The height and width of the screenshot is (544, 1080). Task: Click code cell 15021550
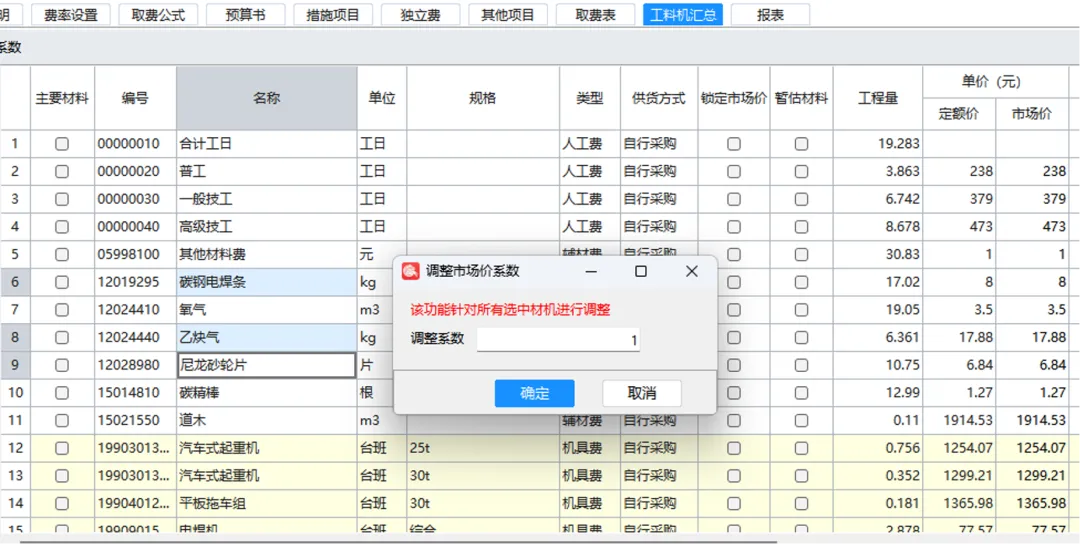point(136,420)
